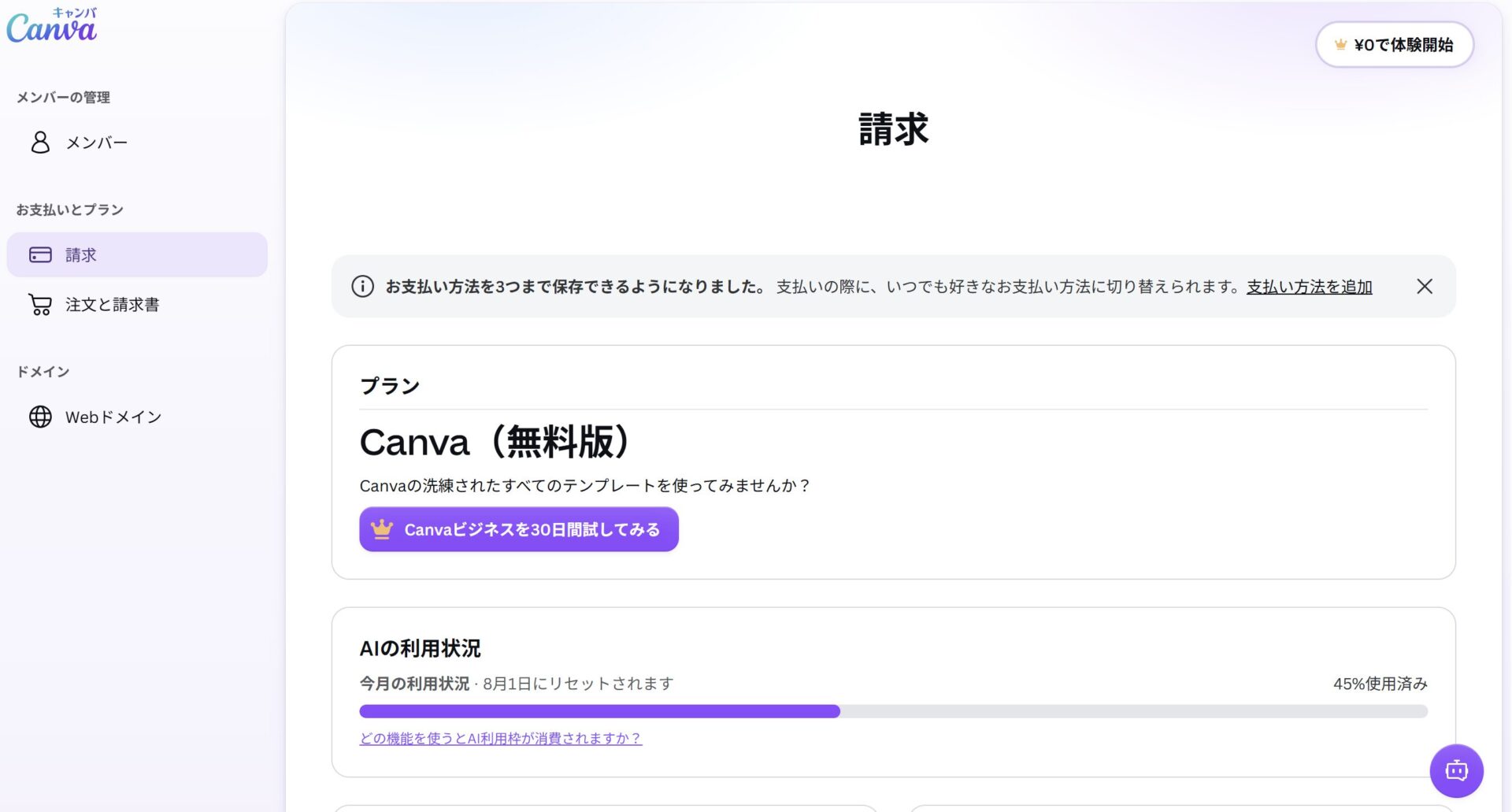The height and width of the screenshot is (812, 1512).
Task: Click the Canvaの洗練されたすべてのテンプレート description text
Action: (585, 486)
